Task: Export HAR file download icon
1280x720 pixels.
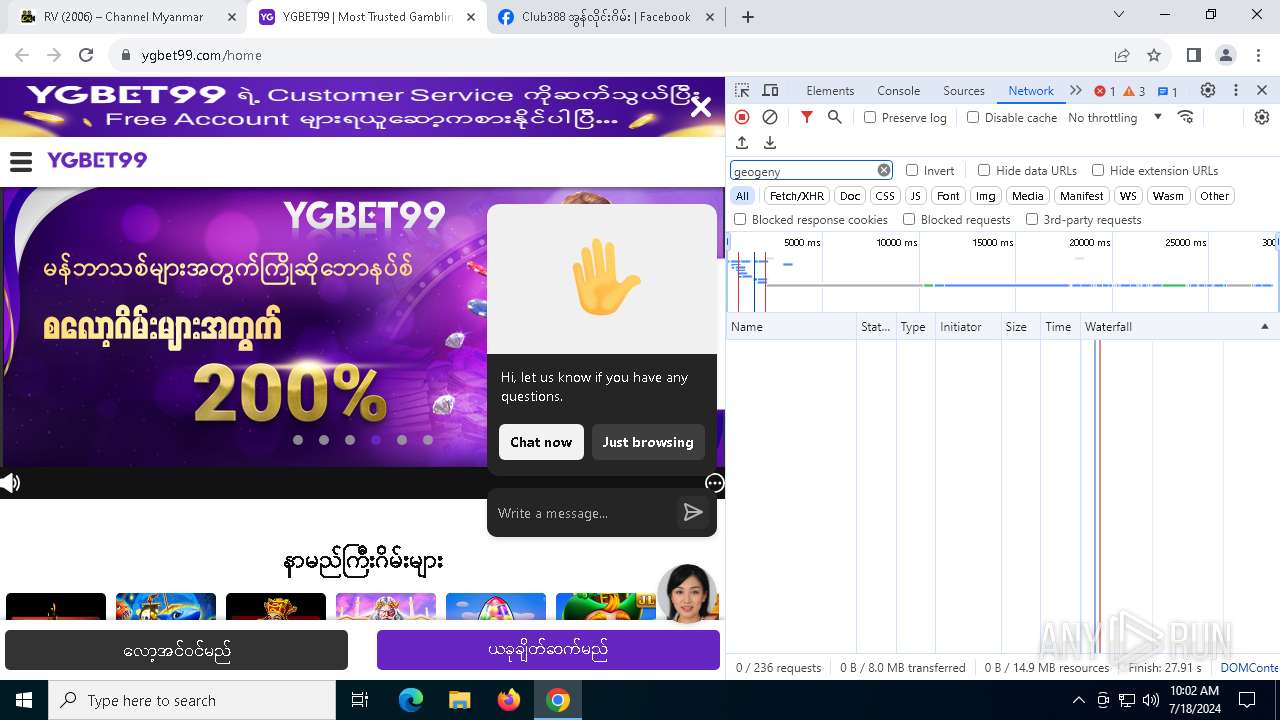Action: 770,143
